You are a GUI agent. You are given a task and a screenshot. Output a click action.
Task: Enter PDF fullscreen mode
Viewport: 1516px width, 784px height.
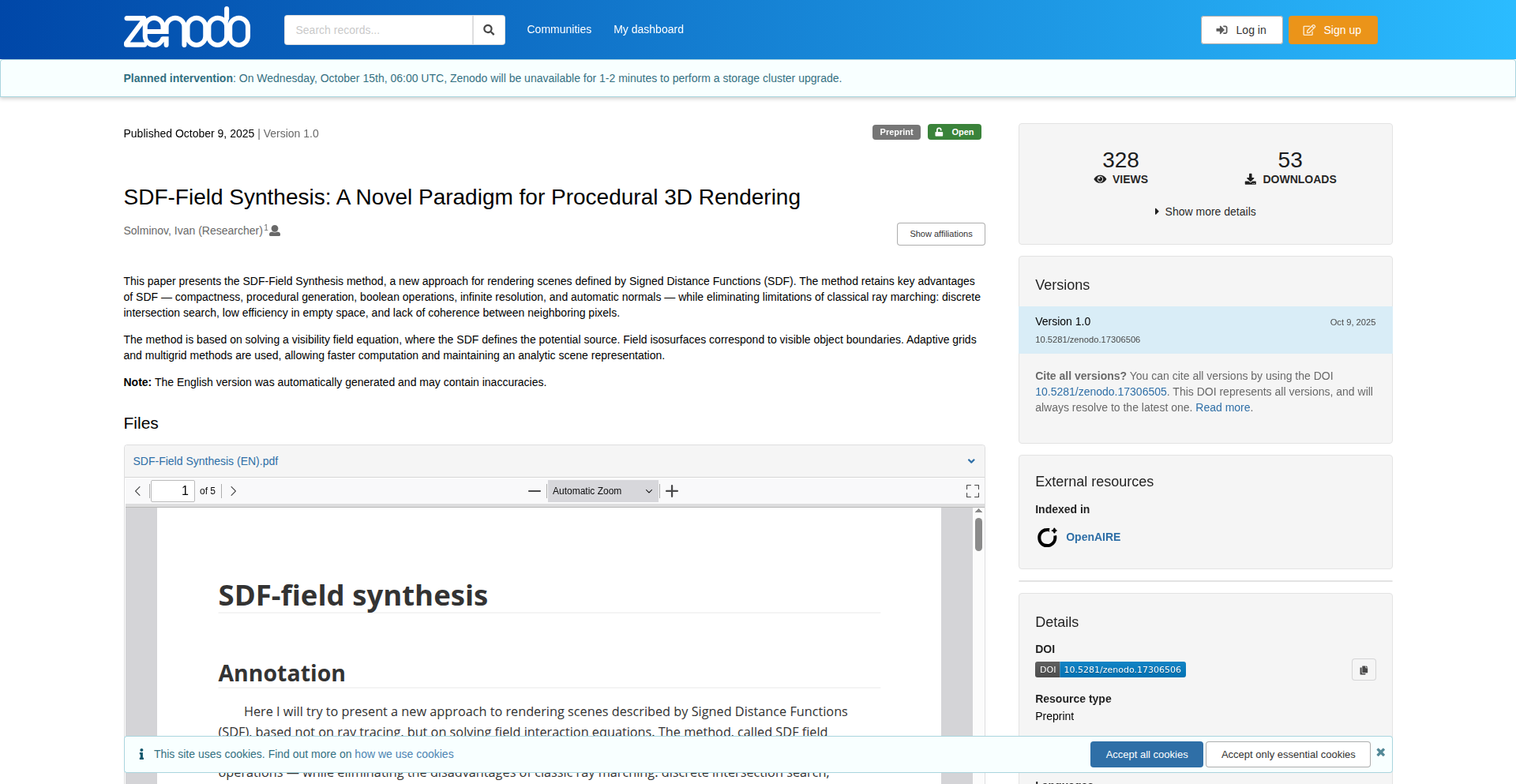point(972,491)
